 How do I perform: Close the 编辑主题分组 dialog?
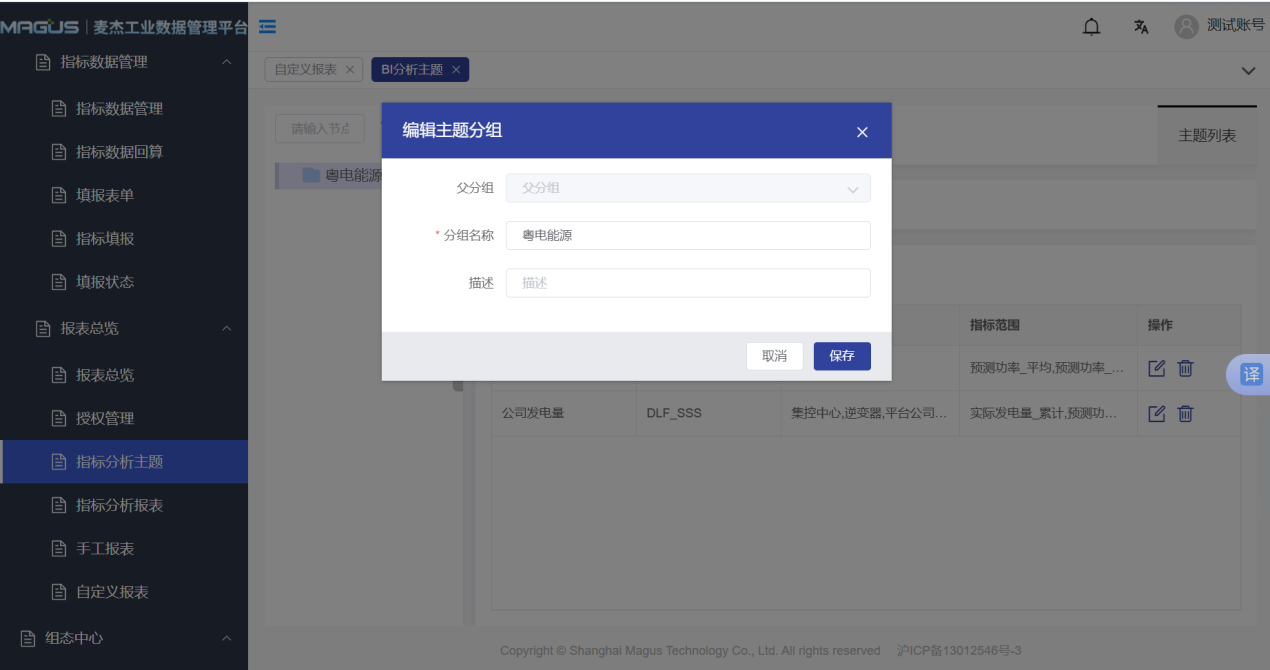click(x=862, y=132)
